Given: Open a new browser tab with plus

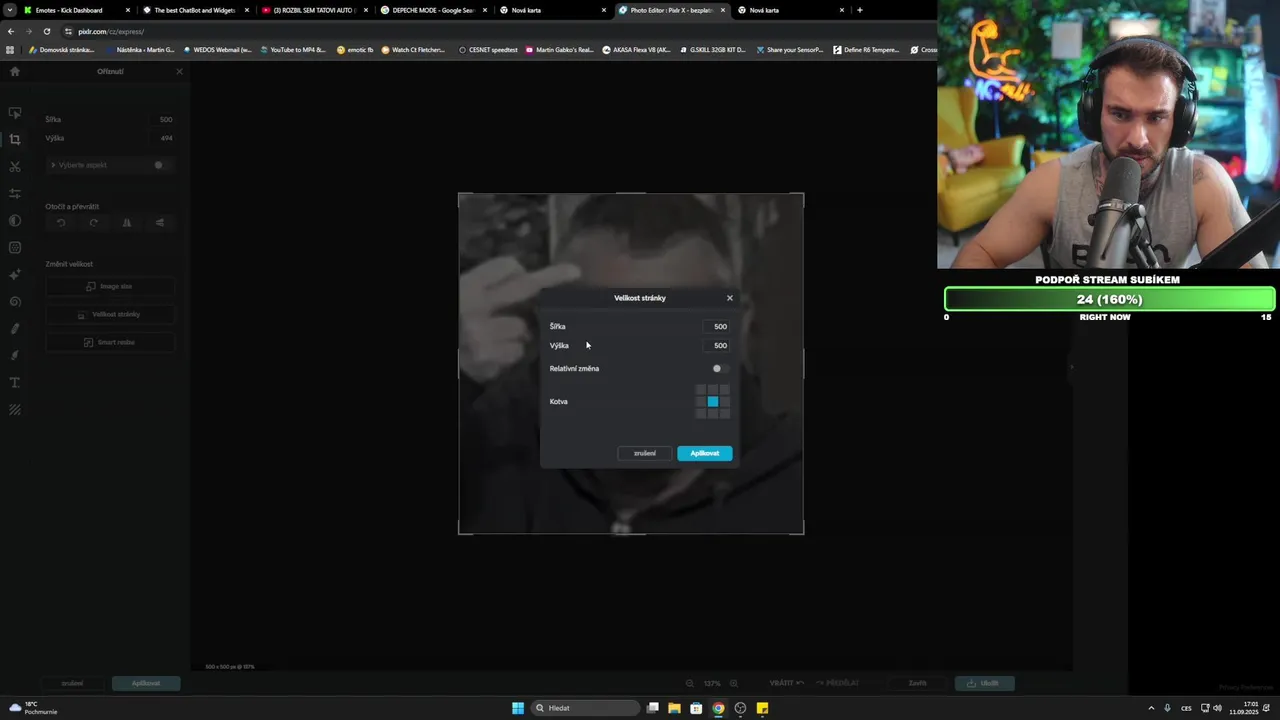Looking at the screenshot, I should point(860,10).
